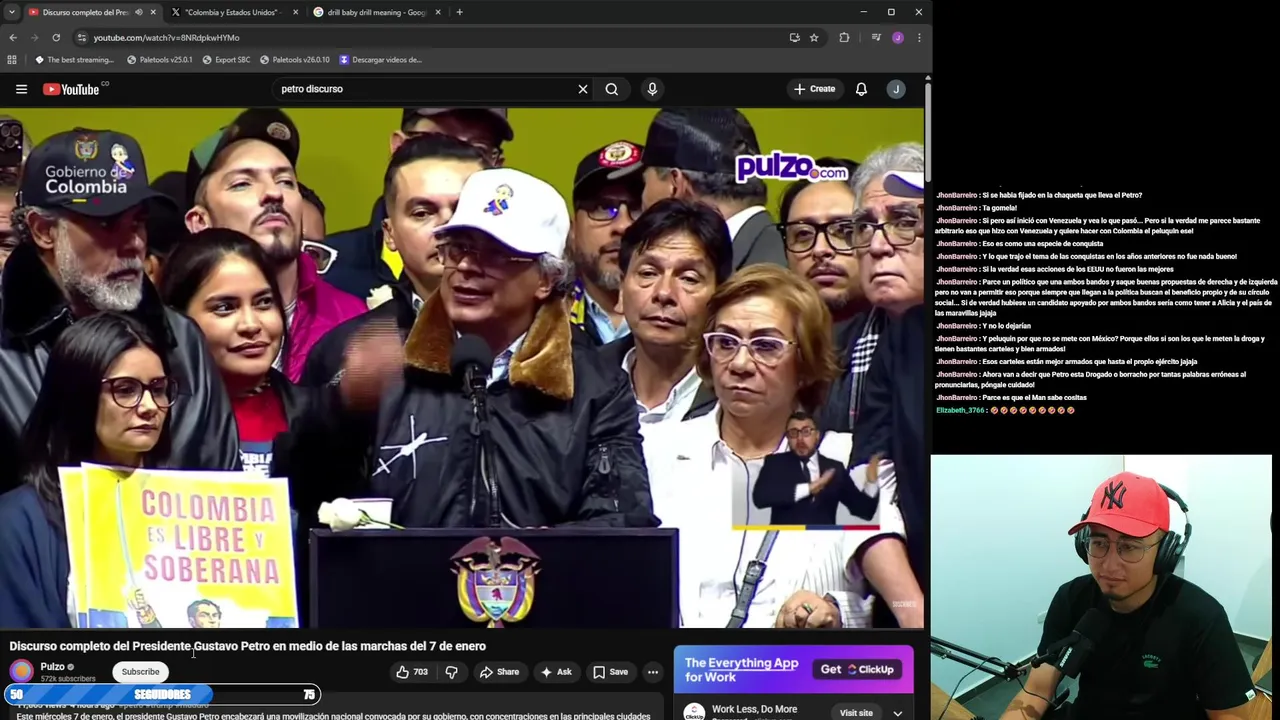Dislike the Petro speech video
The height and width of the screenshot is (720, 1280).
tap(451, 672)
